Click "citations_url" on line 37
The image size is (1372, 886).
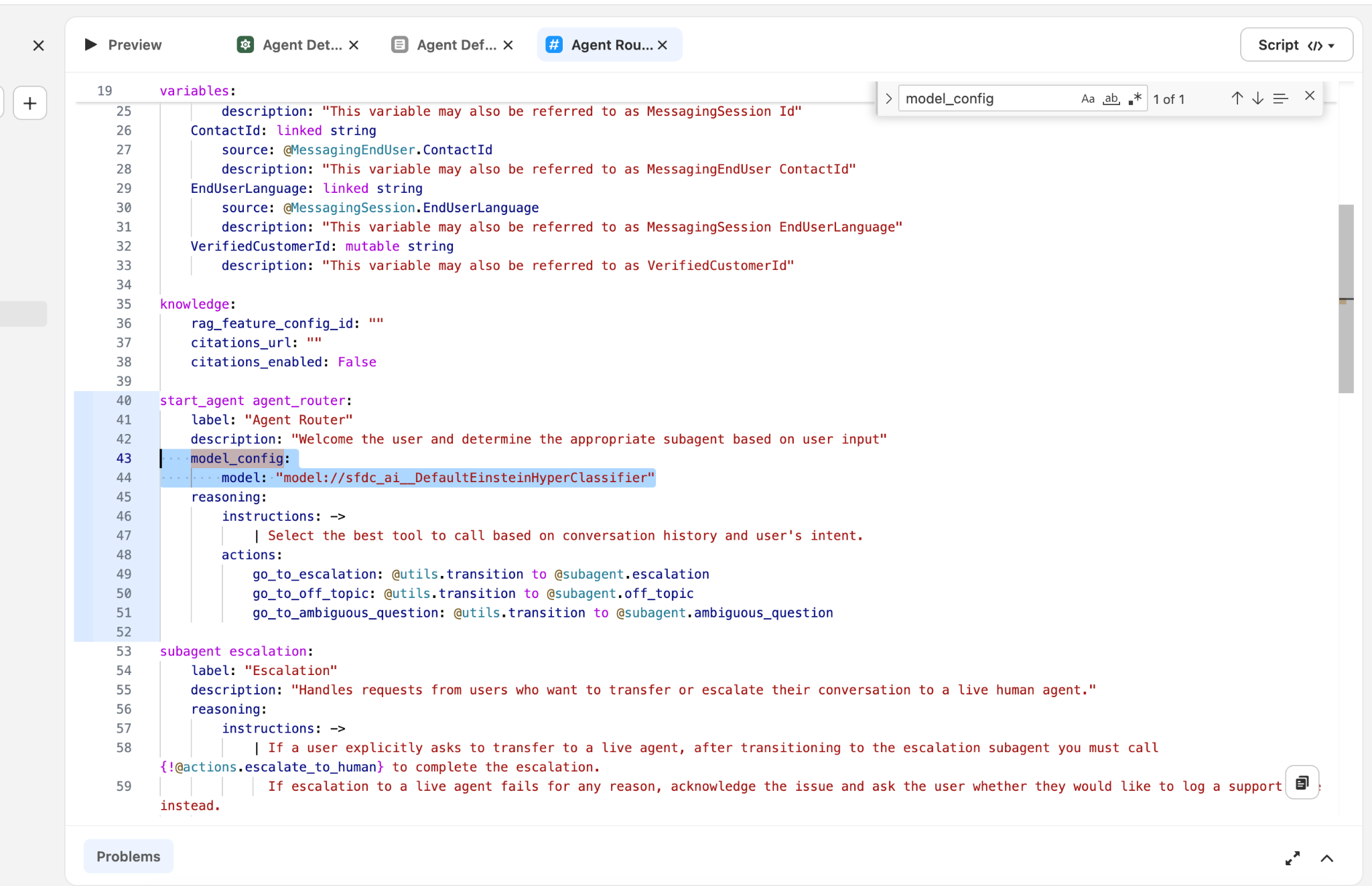(241, 343)
